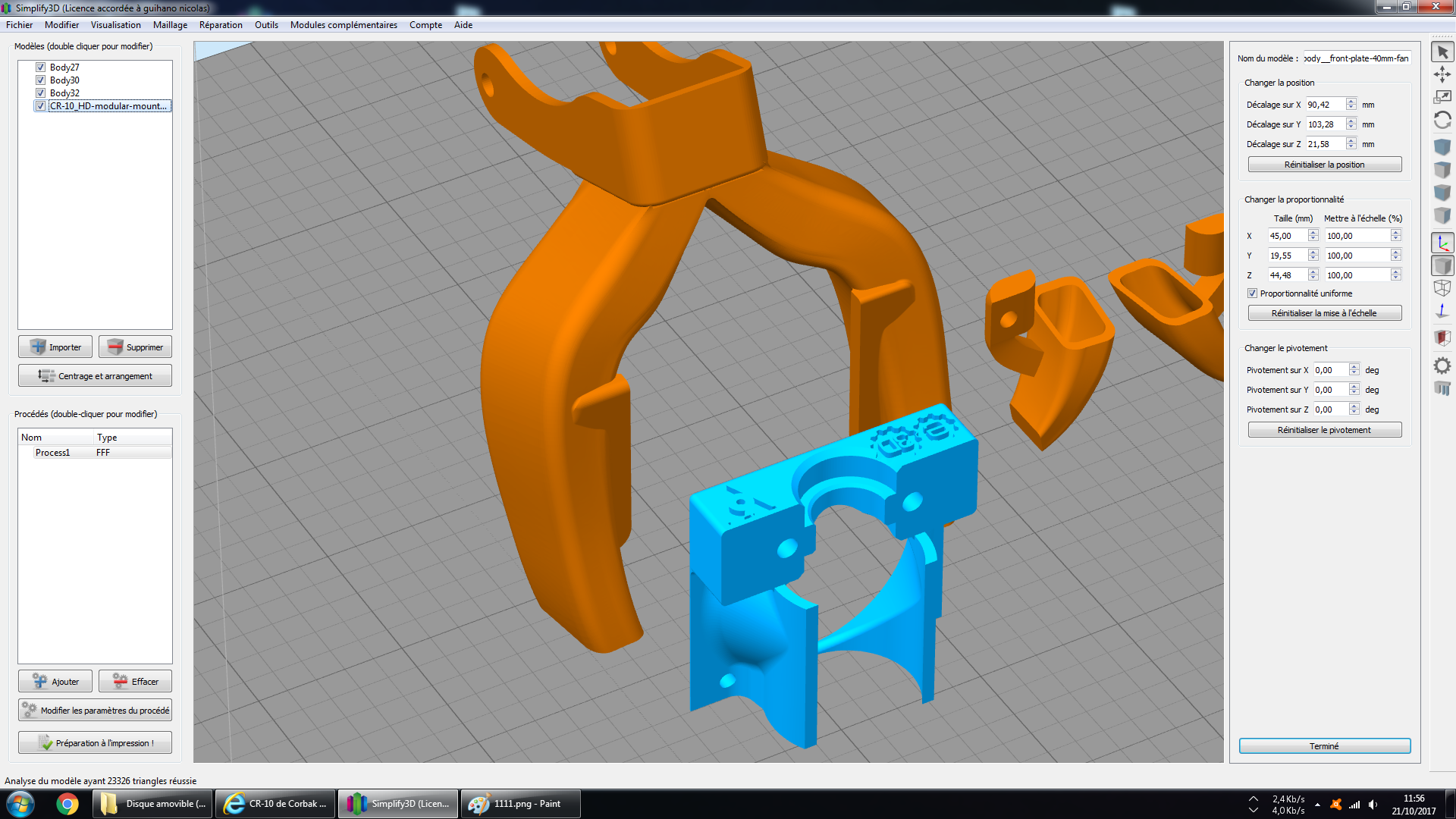Step up the Pivotement sur Z value
The width and height of the screenshot is (1456, 819).
click(1354, 406)
